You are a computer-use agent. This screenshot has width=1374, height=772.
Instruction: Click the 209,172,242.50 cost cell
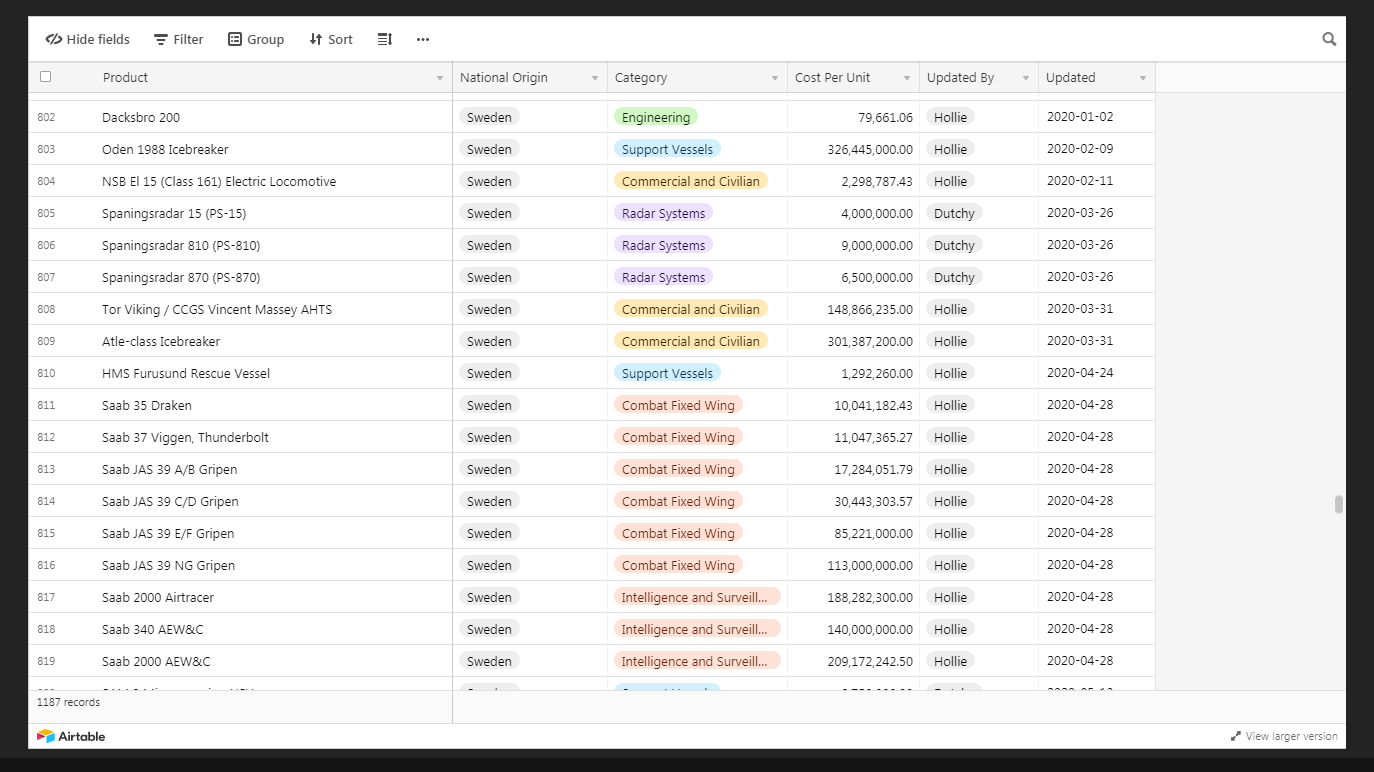click(853, 661)
